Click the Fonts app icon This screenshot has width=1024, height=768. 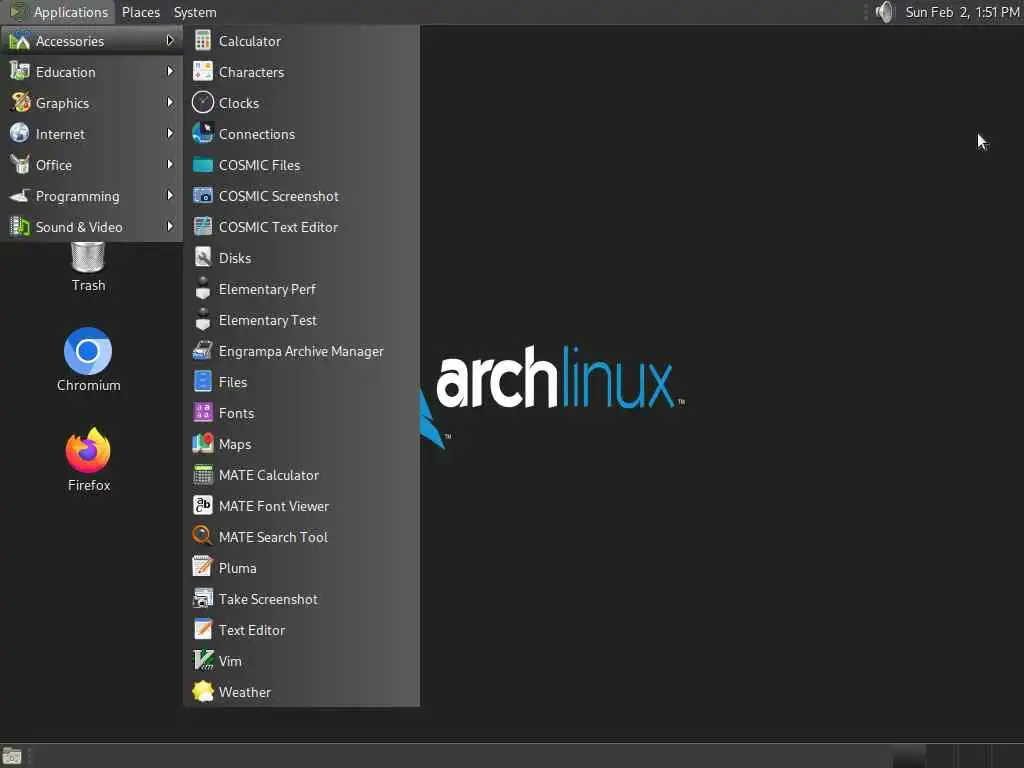[x=202, y=413]
